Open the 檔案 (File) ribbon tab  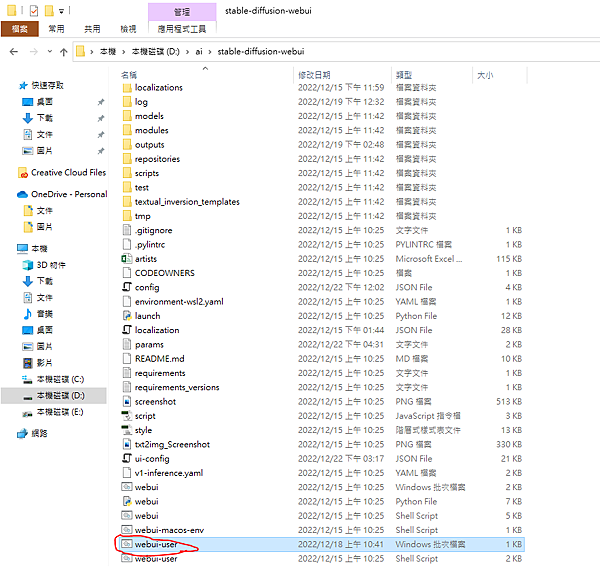pos(20,29)
